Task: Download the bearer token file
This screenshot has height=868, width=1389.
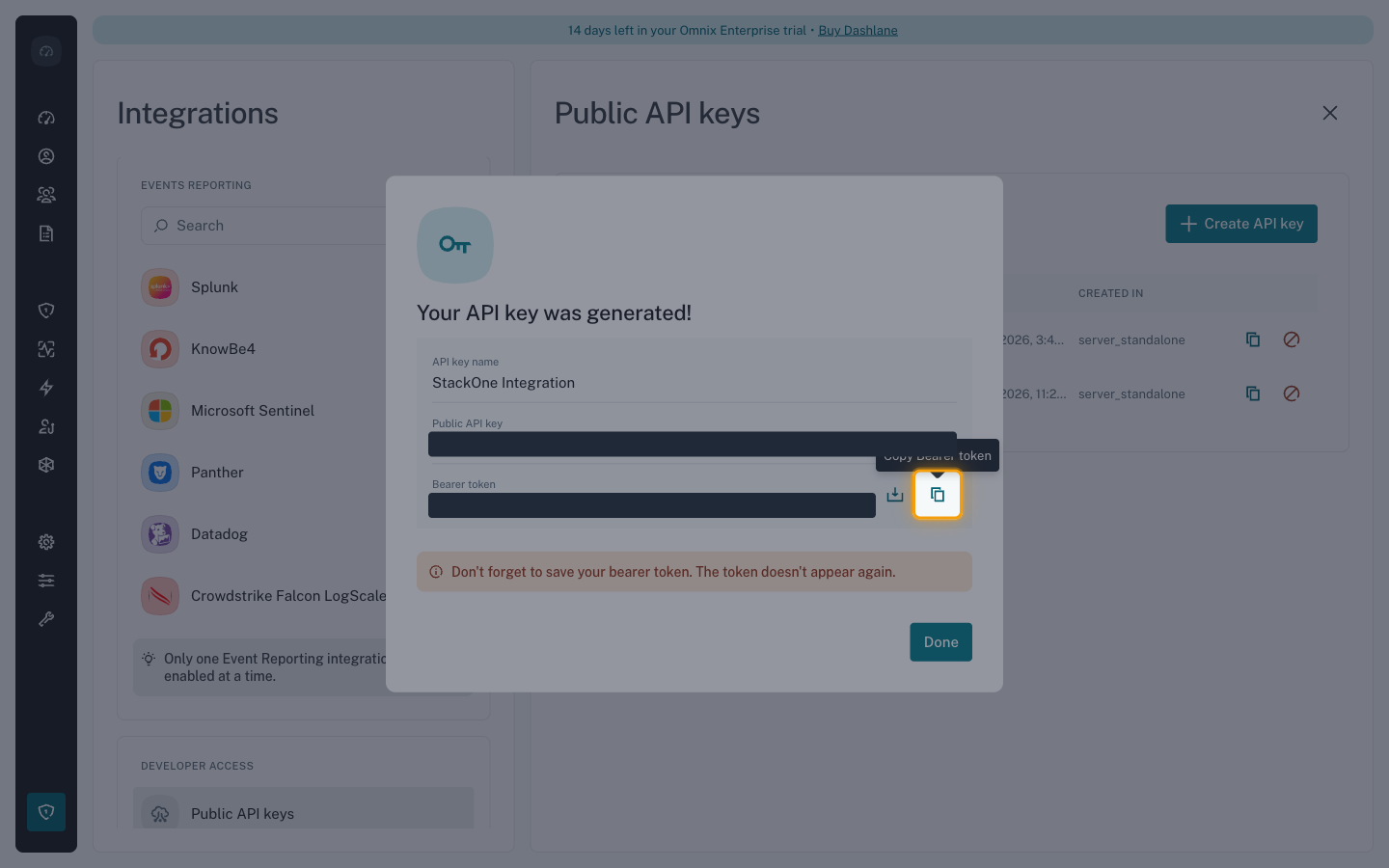Action: click(x=895, y=495)
